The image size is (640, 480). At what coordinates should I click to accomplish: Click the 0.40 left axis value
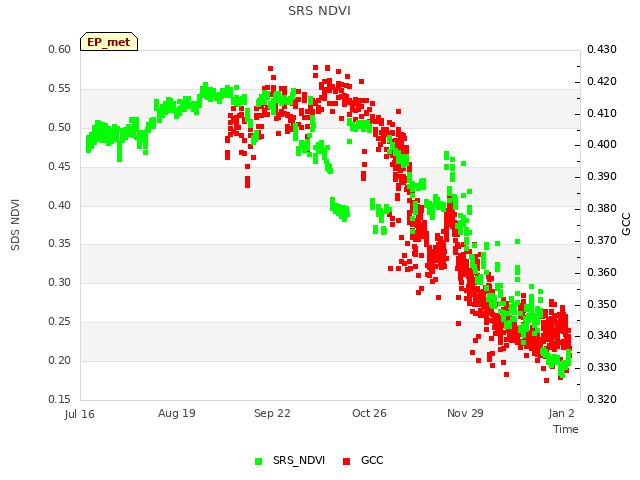point(60,205)
